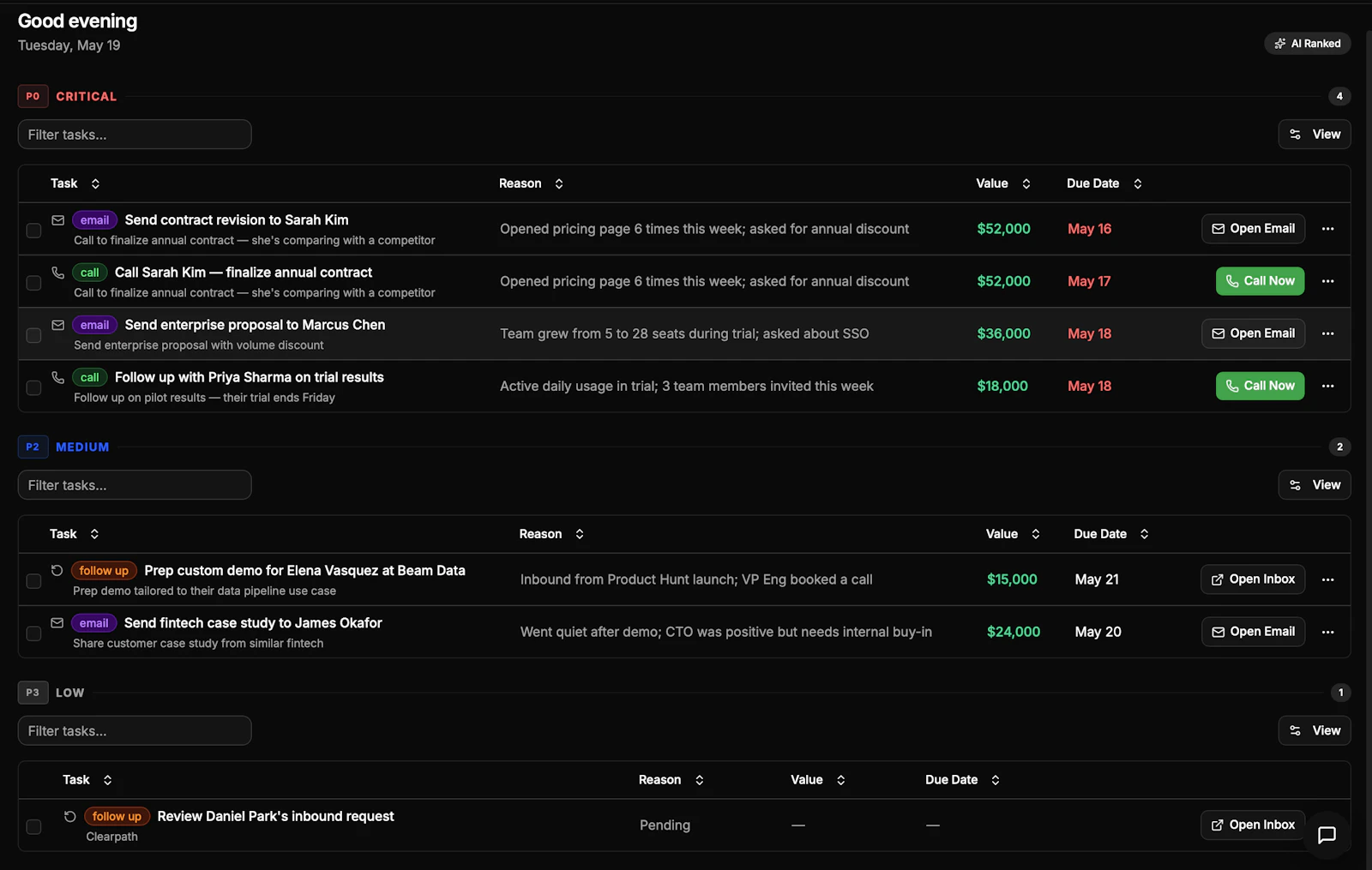Click mail icon in James Okafor row
Image resolution: width=1372 pixels, height=870 pixels.
[x=57, y=623]
